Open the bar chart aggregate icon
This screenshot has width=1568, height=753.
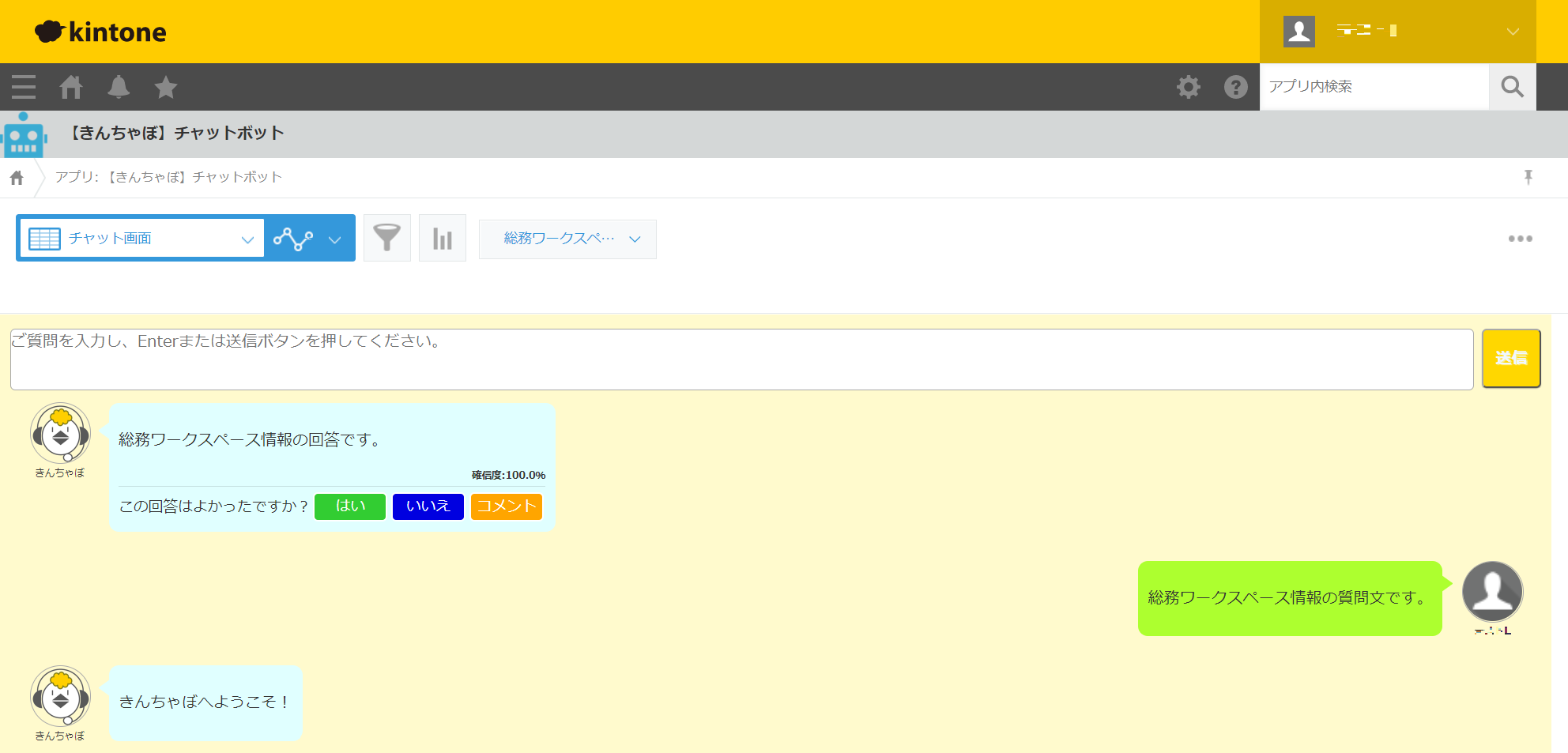pos(442,238)
